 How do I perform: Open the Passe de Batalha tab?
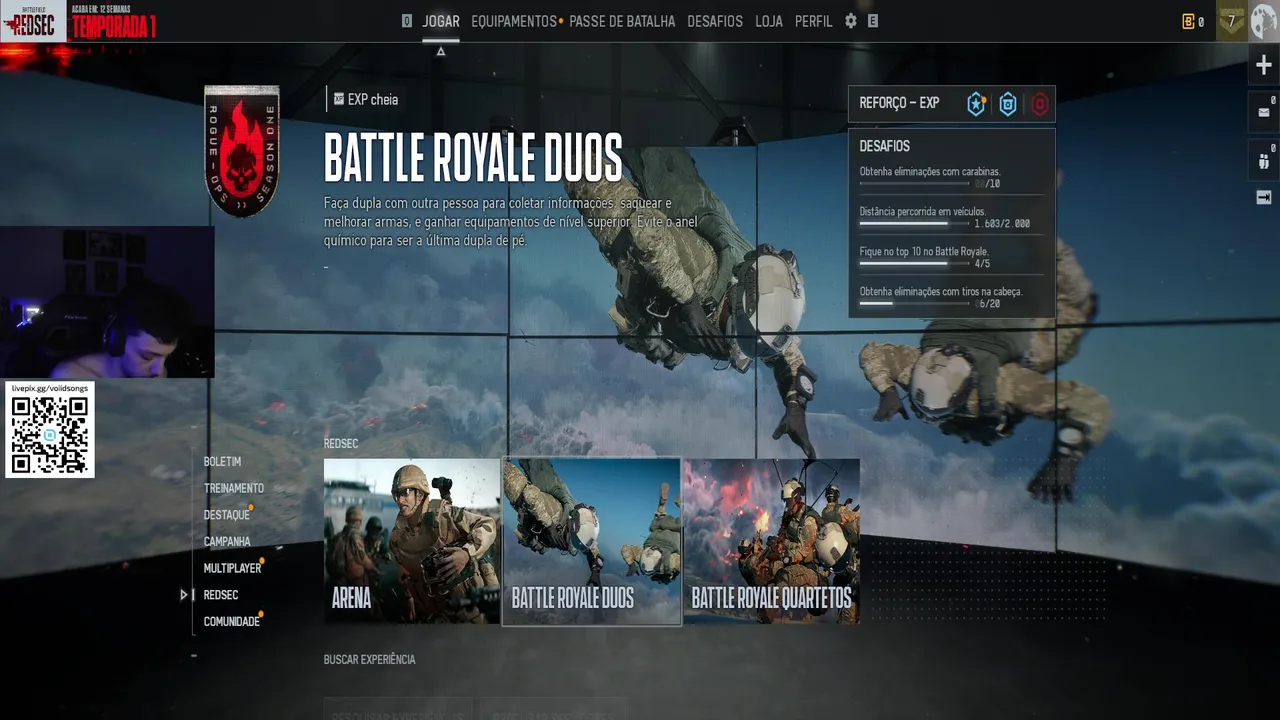coord(622,21)
